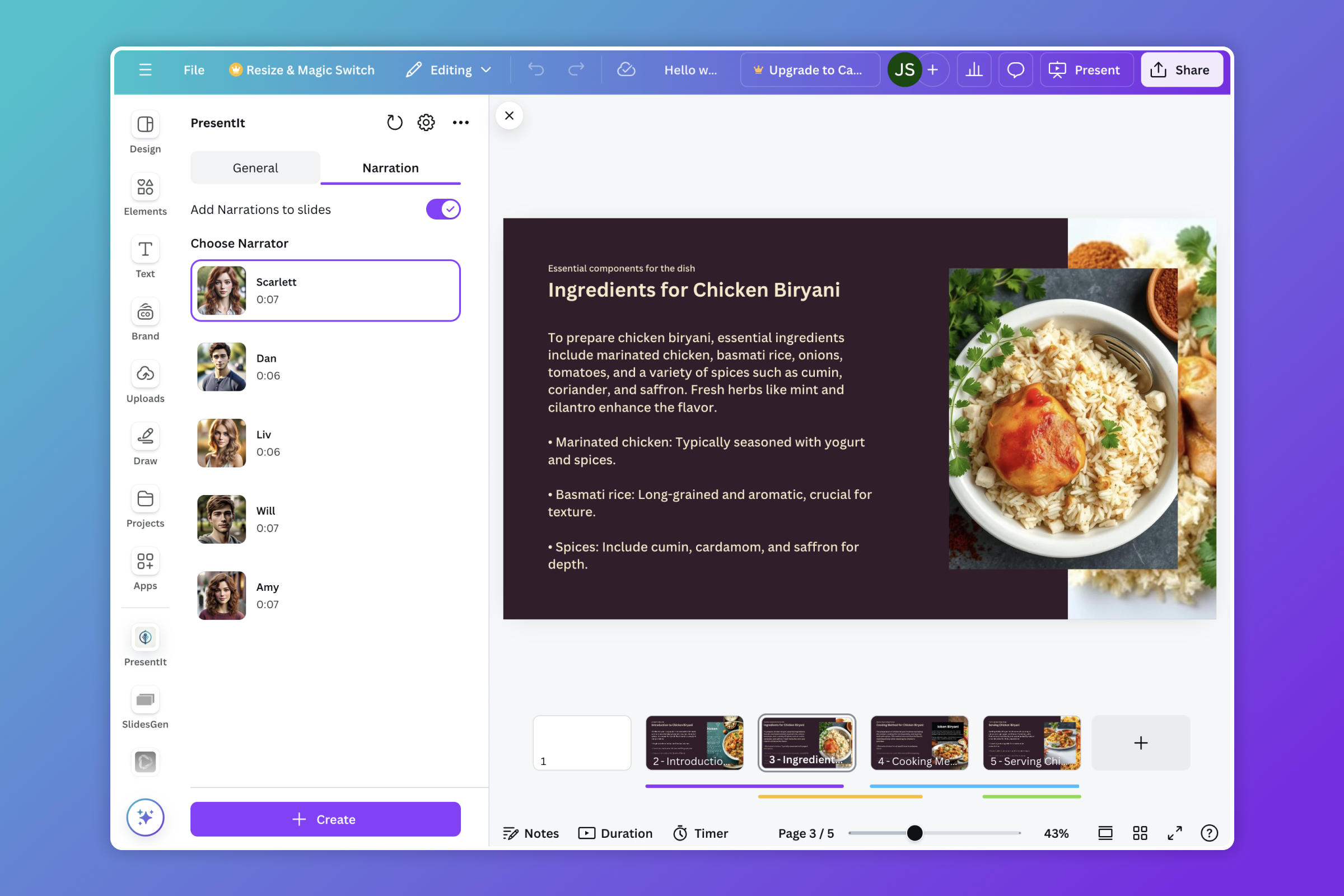1344x896 pixels.
Task: Choose Amy as the narrator
Action: [x=325, y=595]
